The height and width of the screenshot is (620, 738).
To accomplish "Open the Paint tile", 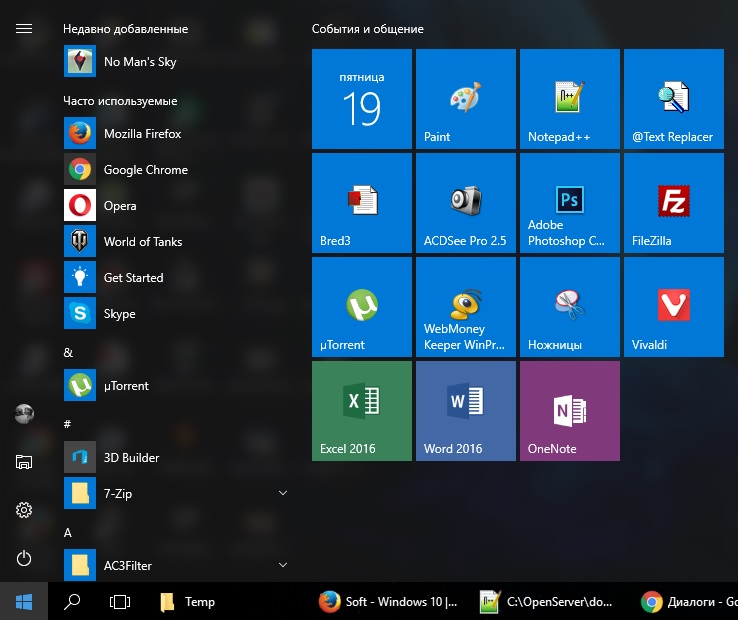I will [465, 99].
